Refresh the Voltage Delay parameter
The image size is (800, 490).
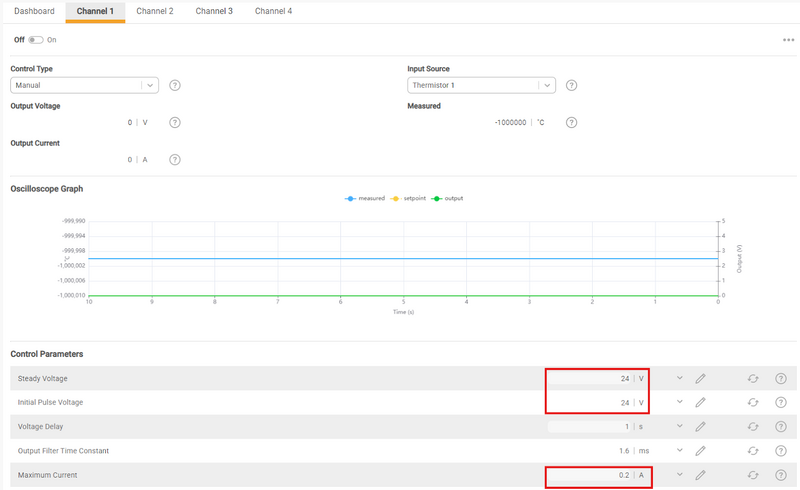[x=753, y=426]
